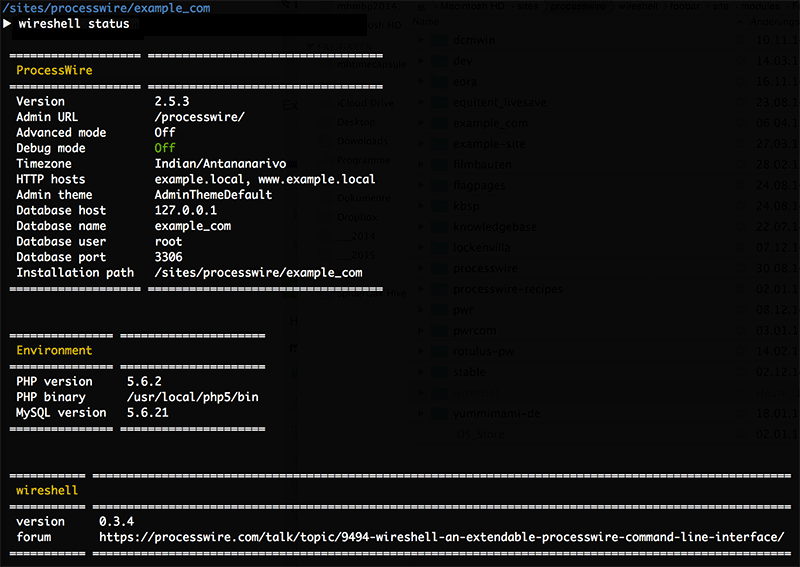Click the AdminThemeDefault value
The image size is (800, 567).
point(213,194)
